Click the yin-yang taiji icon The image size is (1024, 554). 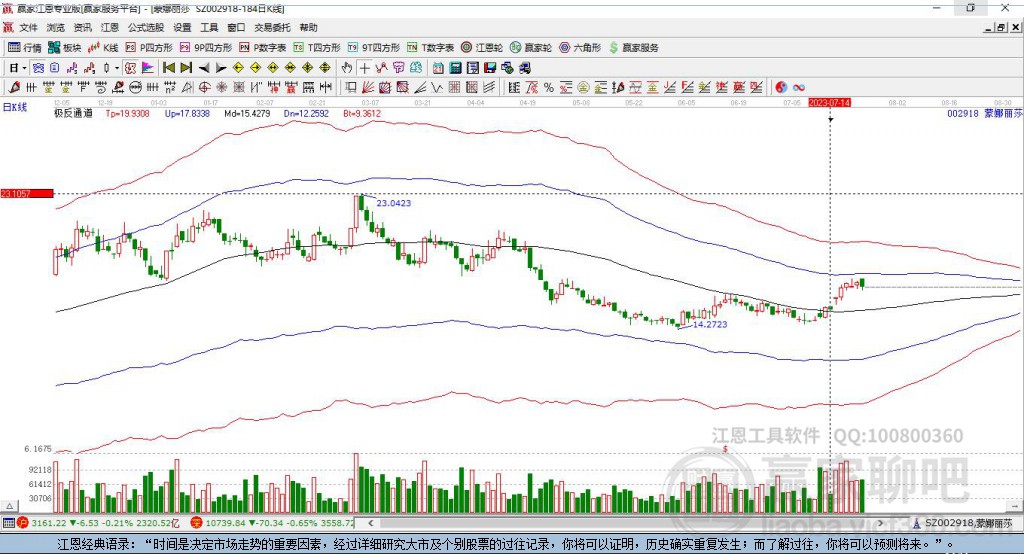781,88
